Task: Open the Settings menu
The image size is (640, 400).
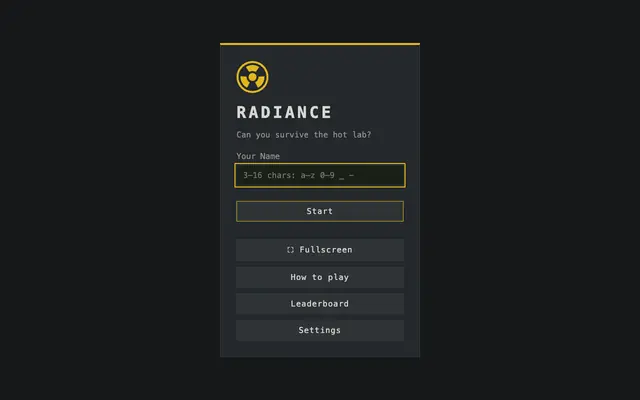Action: [x=320, y=330]
